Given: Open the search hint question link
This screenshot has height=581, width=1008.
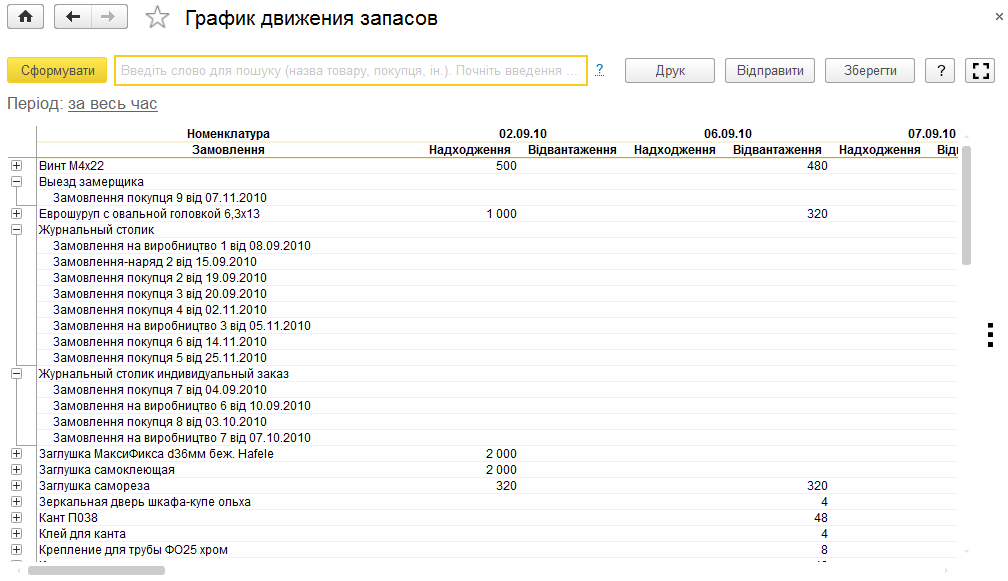Looking at the screenshot, I should [x=599, y=70].
